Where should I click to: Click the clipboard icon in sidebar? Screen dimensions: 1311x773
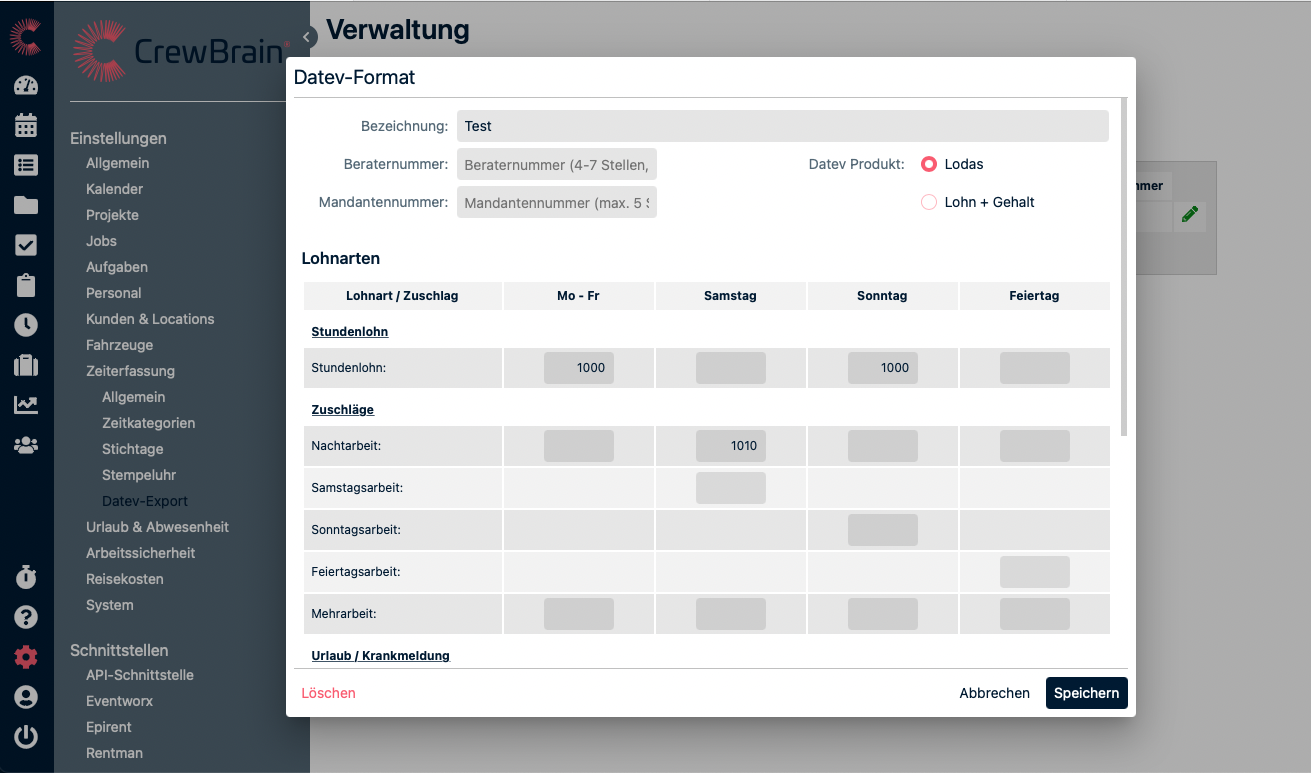pos(26,285)
